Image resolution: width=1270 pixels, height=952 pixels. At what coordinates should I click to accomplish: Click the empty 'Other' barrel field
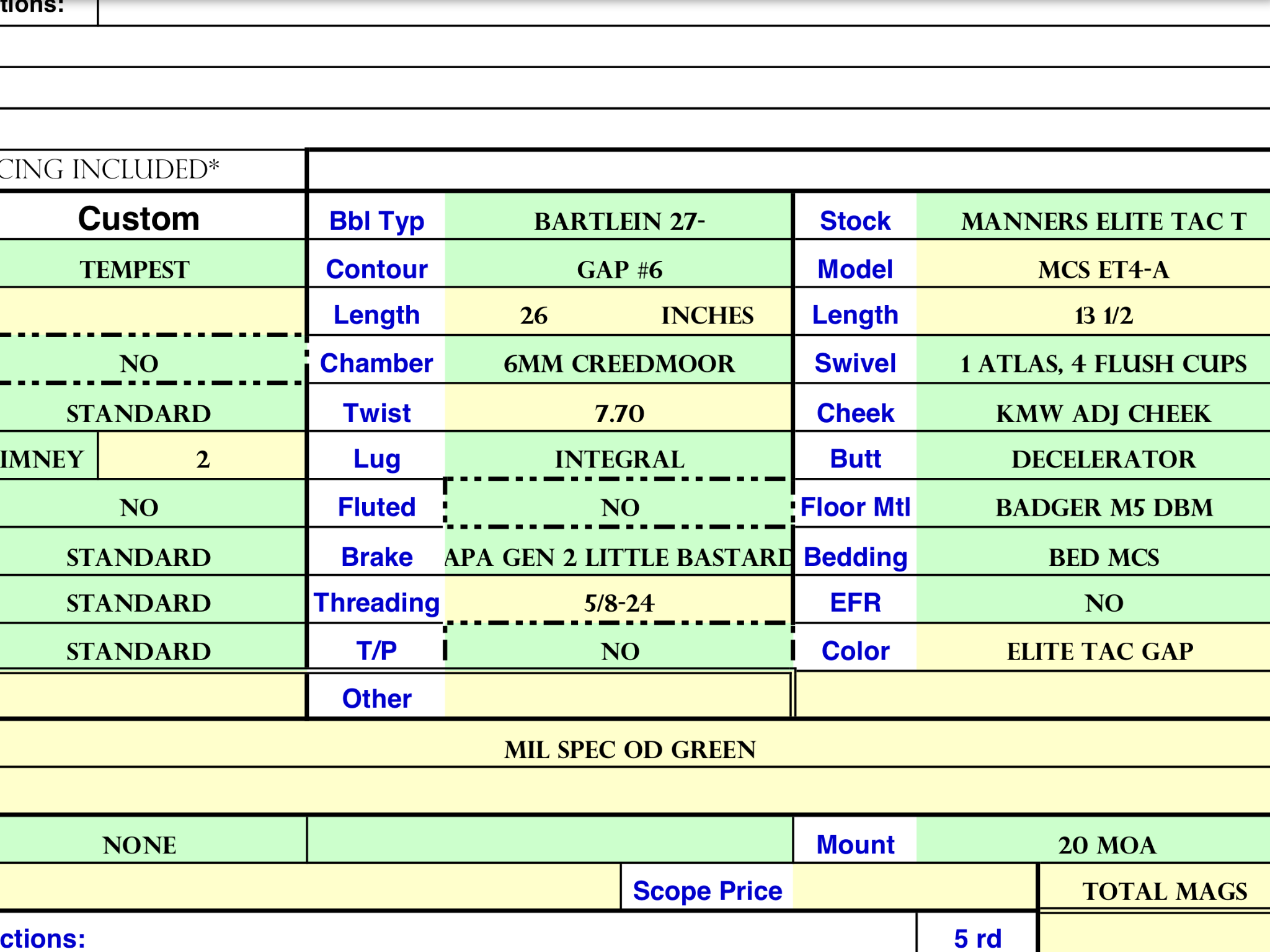[618, 695]
